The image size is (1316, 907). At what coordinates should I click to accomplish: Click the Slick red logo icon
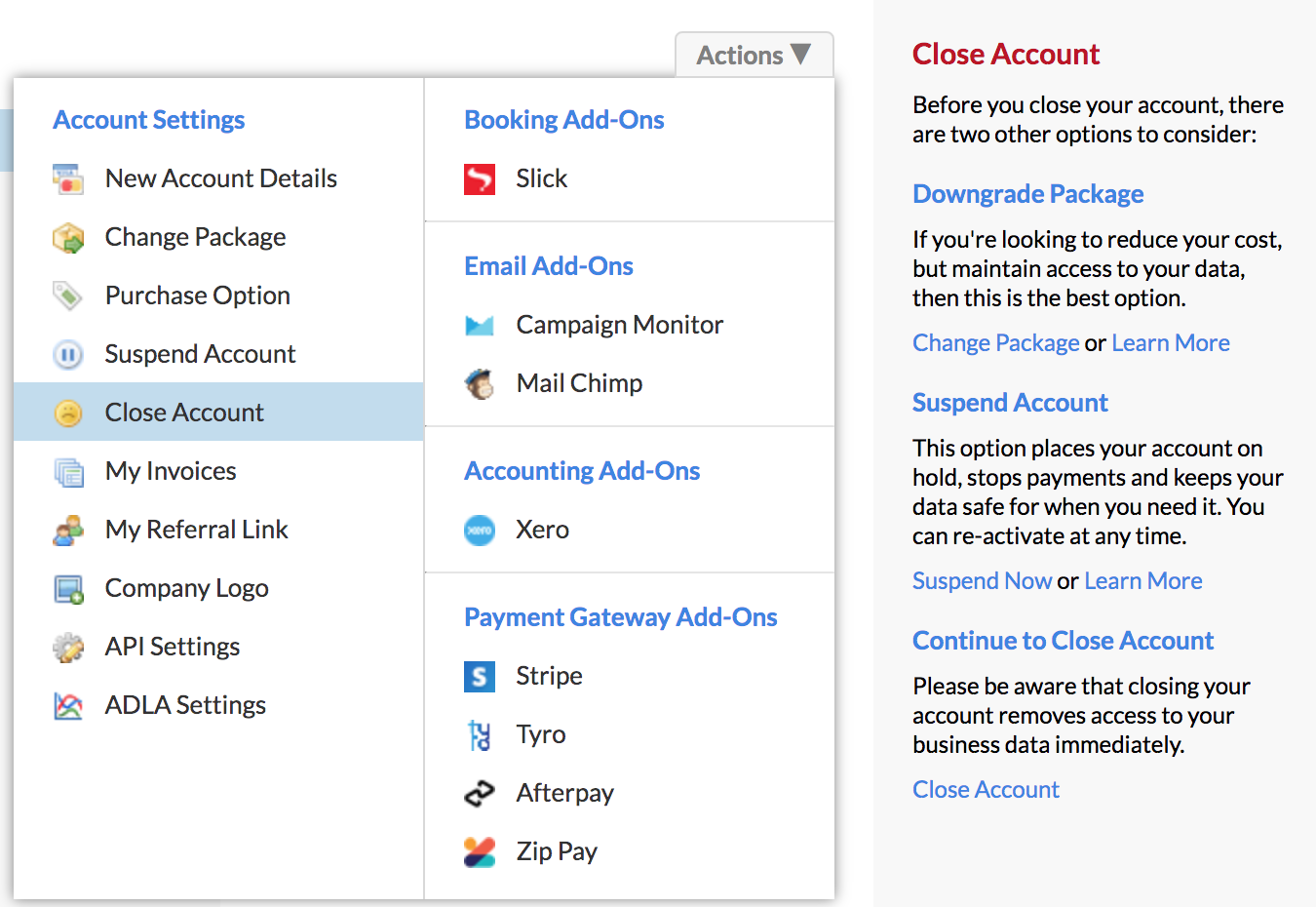[480, 178]
